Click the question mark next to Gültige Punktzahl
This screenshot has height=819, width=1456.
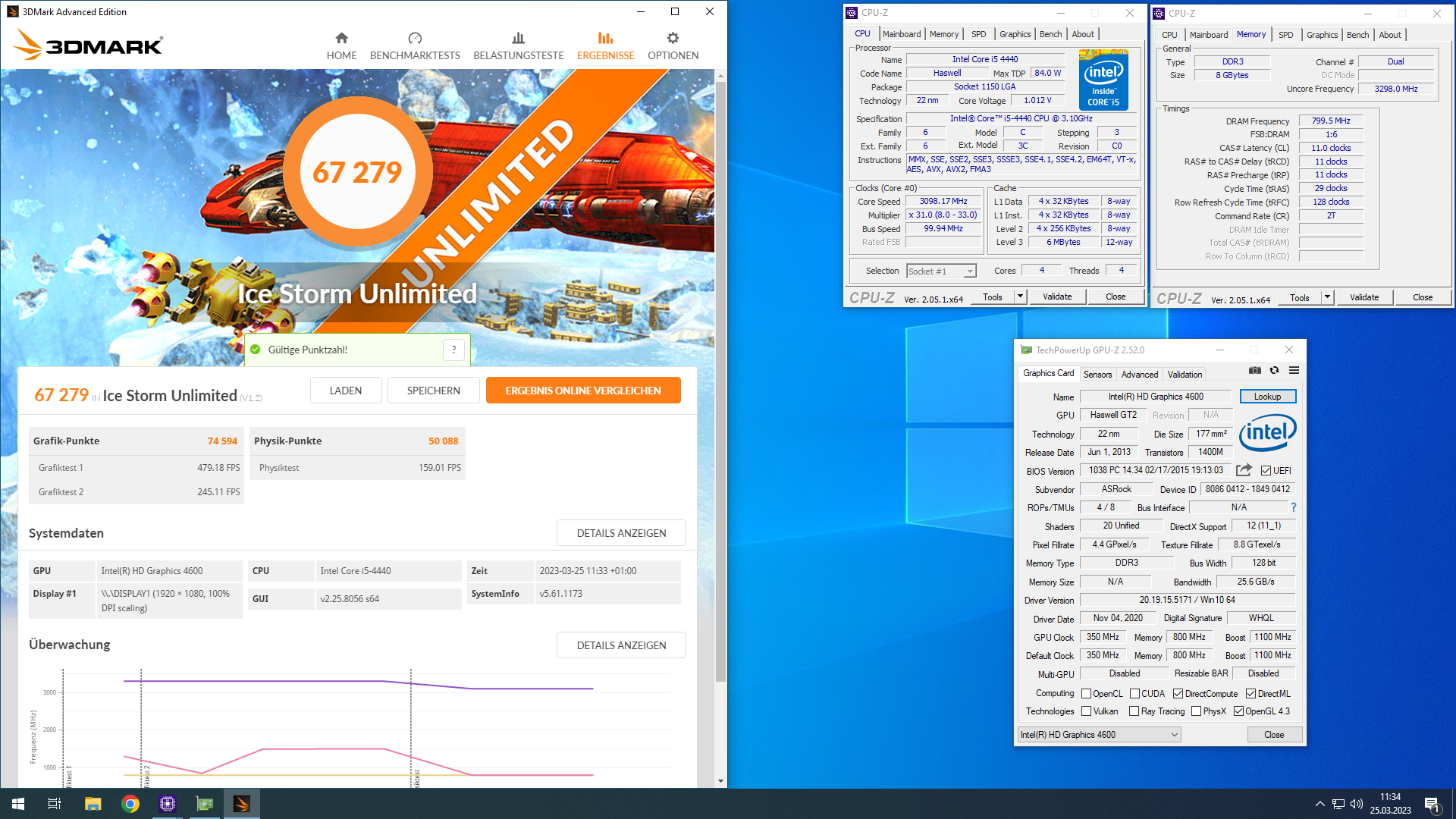453,350
